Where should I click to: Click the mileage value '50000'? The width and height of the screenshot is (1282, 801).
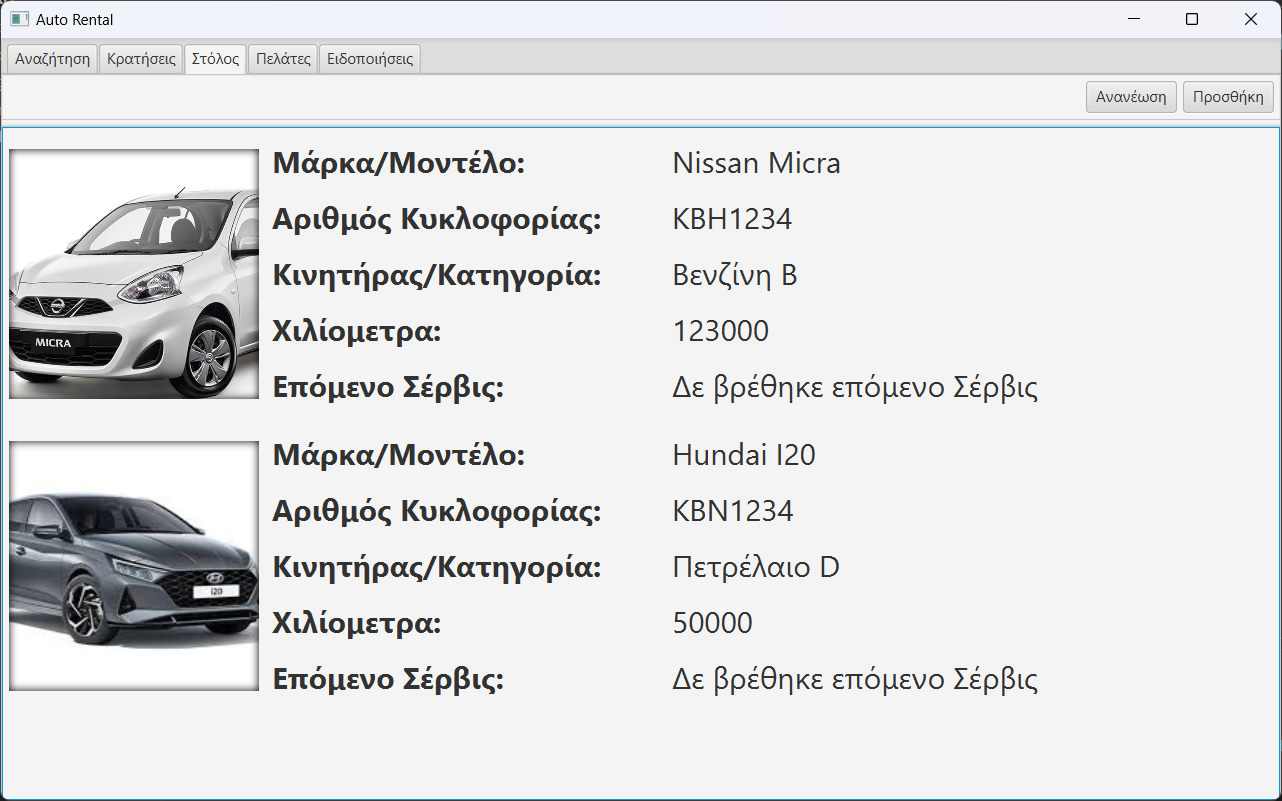712,623
